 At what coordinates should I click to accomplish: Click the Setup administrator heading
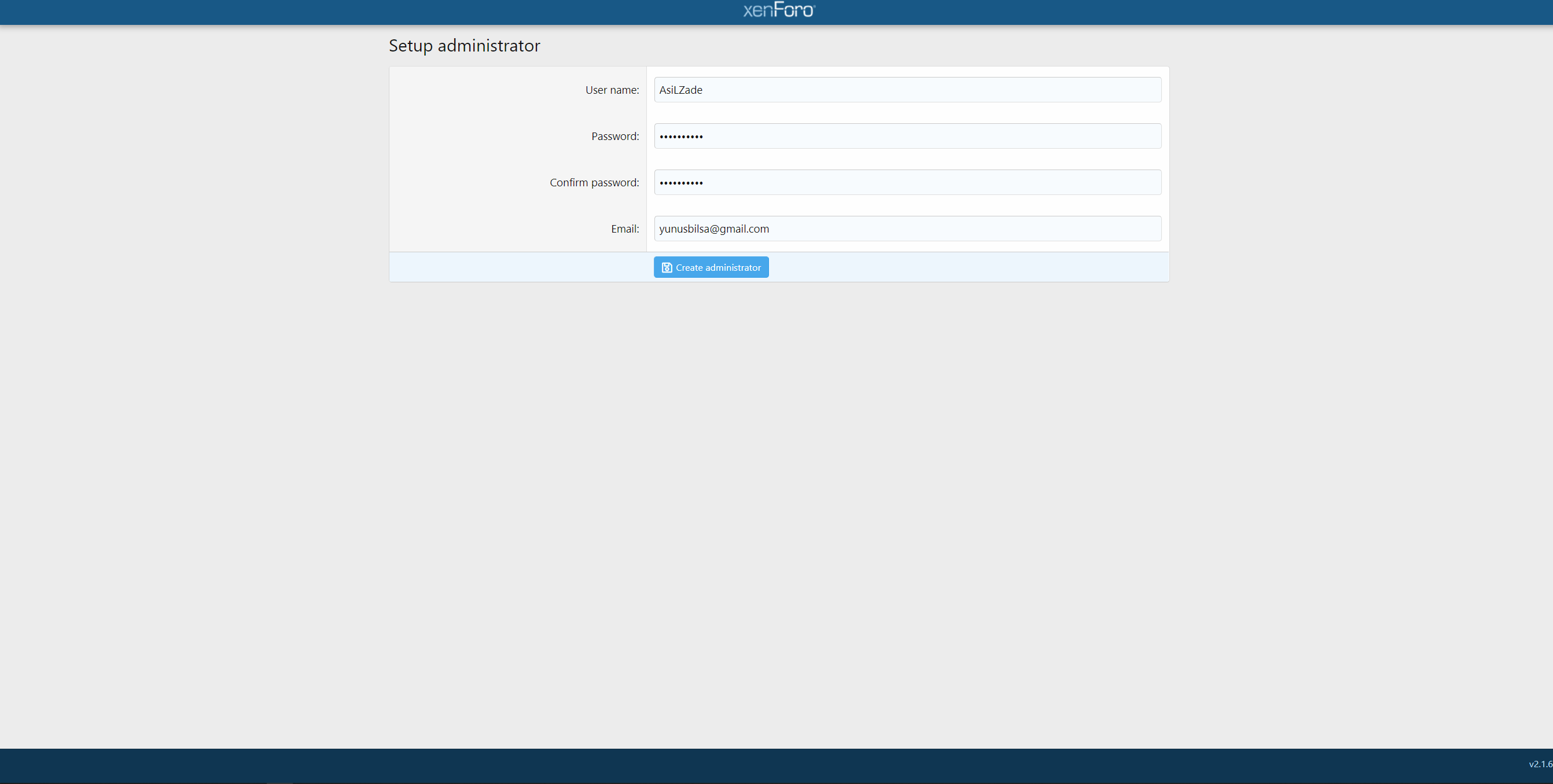[x=464, y=46]
